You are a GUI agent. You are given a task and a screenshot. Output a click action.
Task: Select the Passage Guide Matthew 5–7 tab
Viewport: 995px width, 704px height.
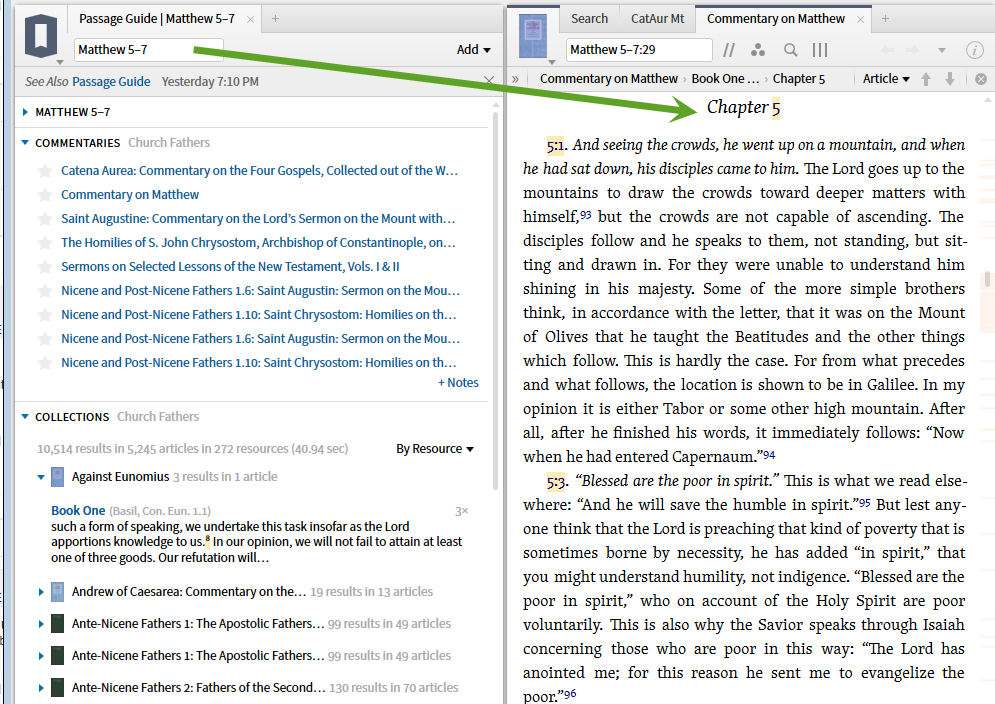point(157,19)
